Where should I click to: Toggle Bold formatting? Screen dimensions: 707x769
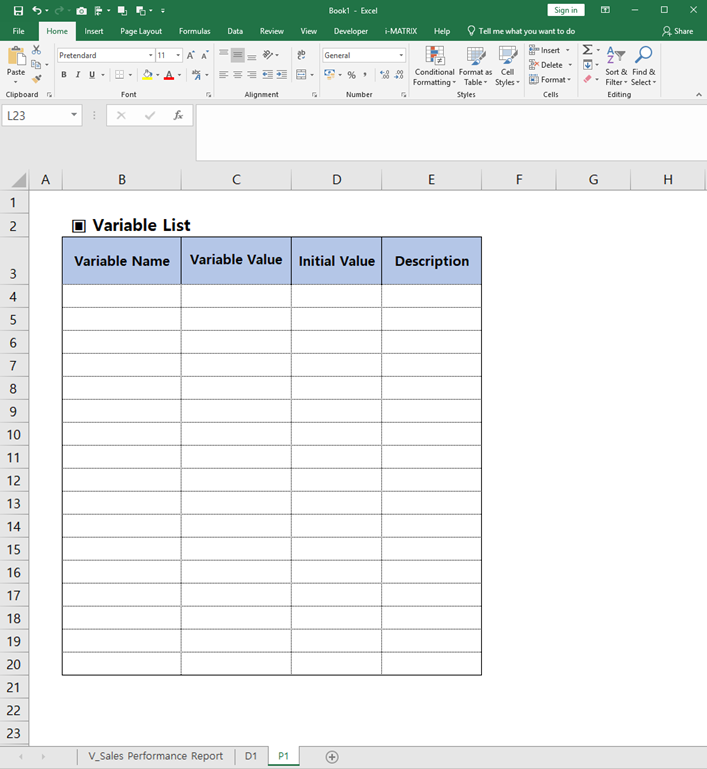point(64,75)
